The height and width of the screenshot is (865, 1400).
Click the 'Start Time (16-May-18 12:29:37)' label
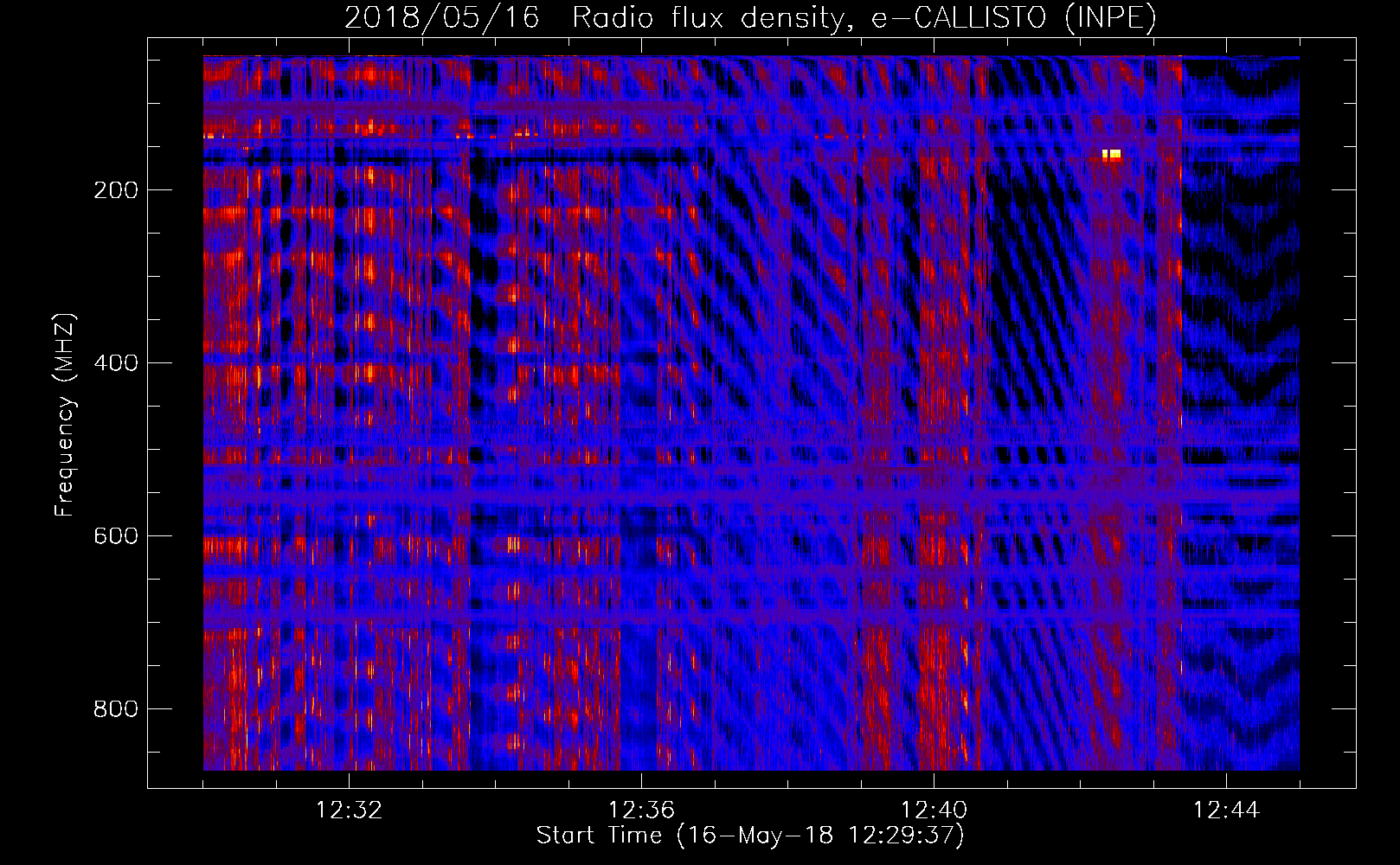tap(750, 836)
